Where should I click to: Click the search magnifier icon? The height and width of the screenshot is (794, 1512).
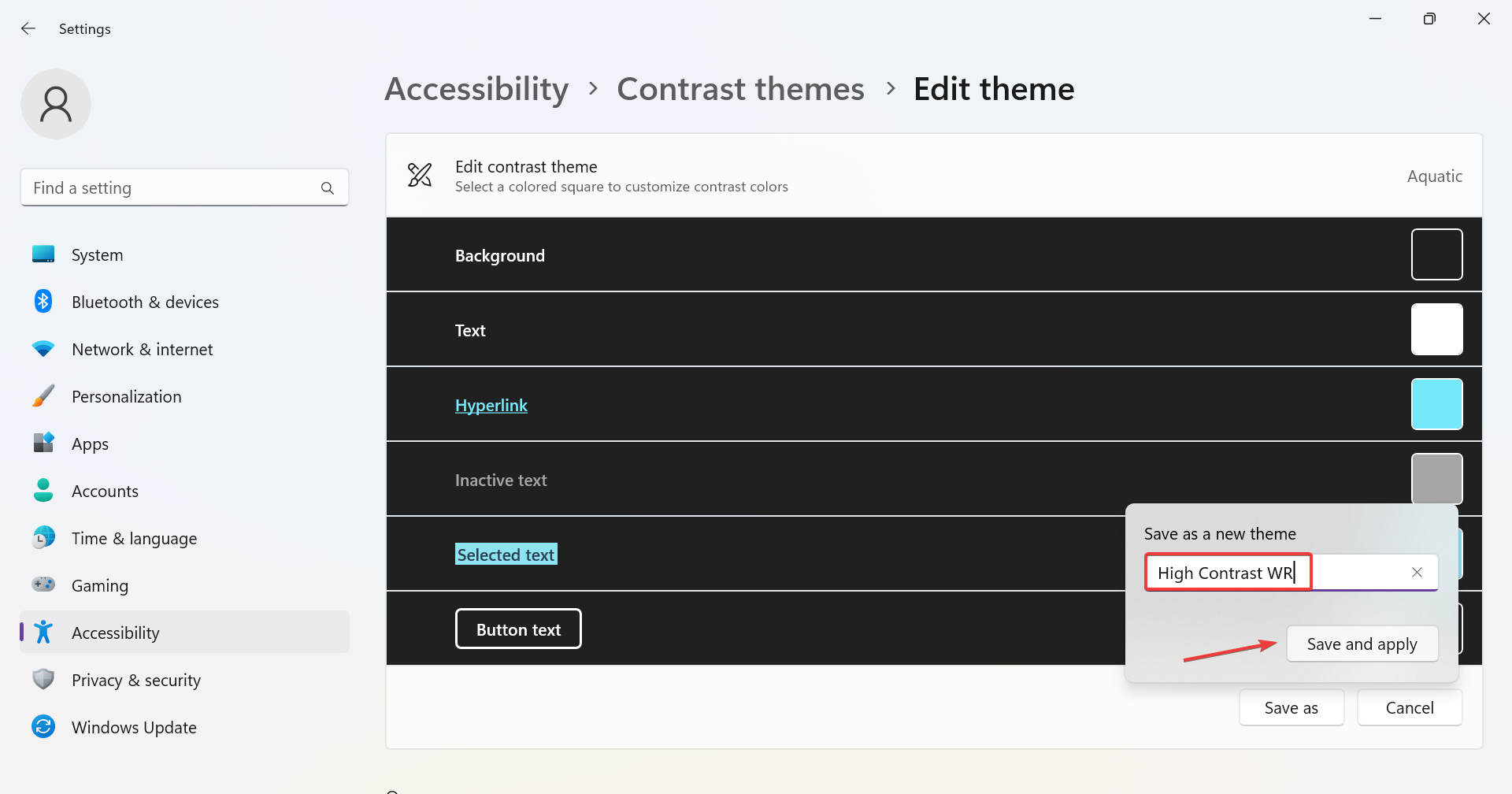[x=328, y=188]
